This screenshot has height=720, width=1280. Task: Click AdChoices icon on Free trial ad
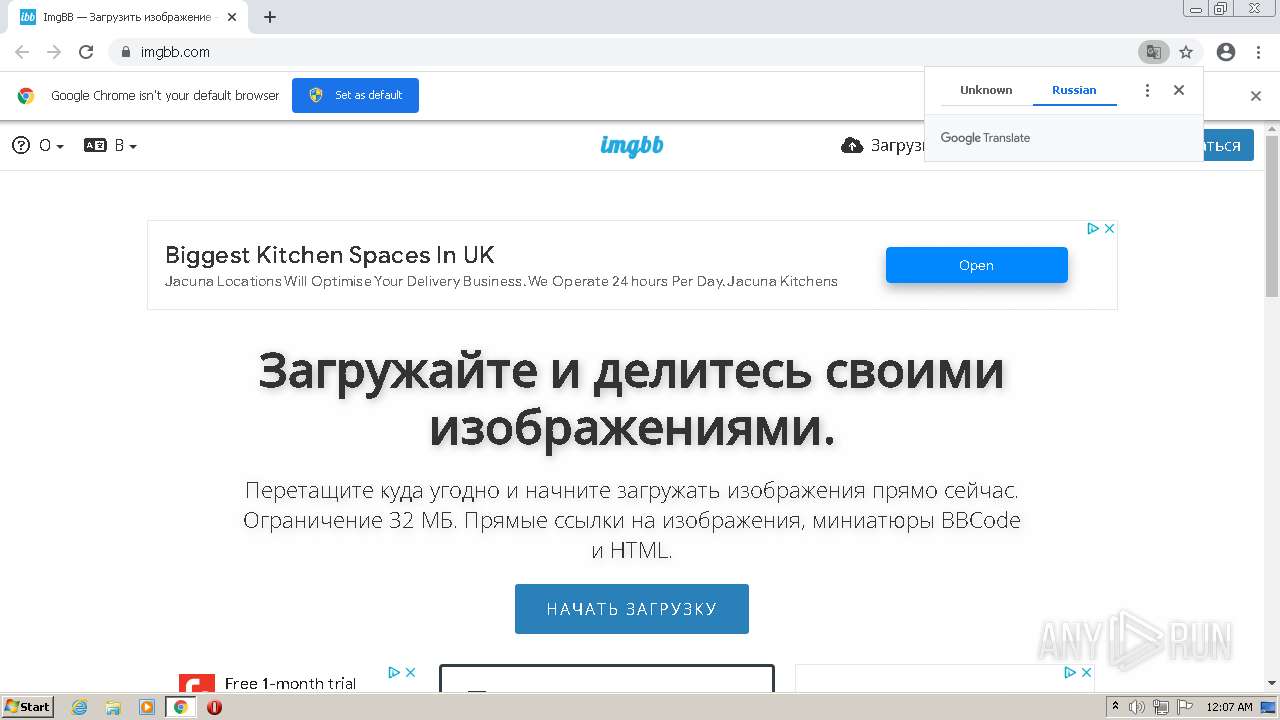[395, 673]
